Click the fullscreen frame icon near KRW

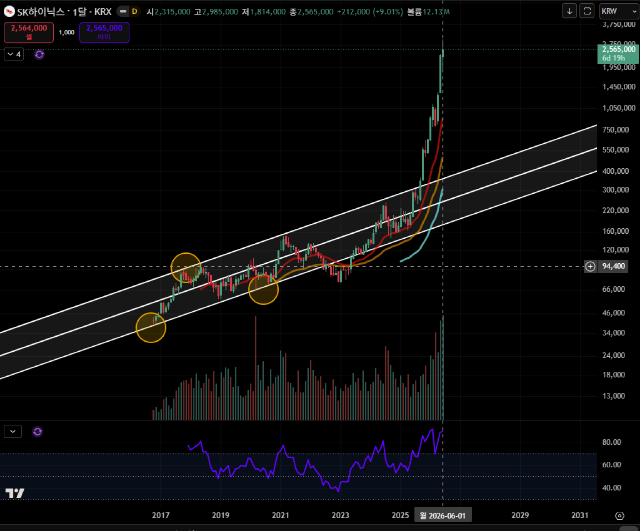[x=587, y=11]
